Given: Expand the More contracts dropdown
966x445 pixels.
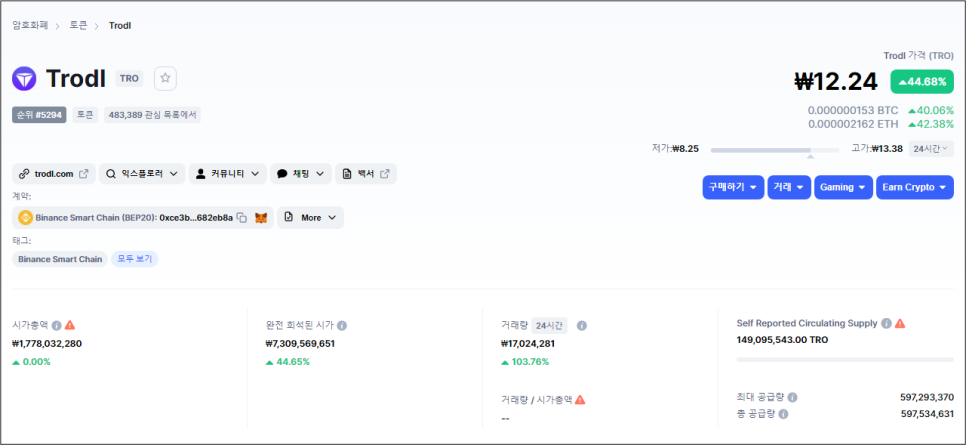Looking at the screenshot, I should coord(310,218).
